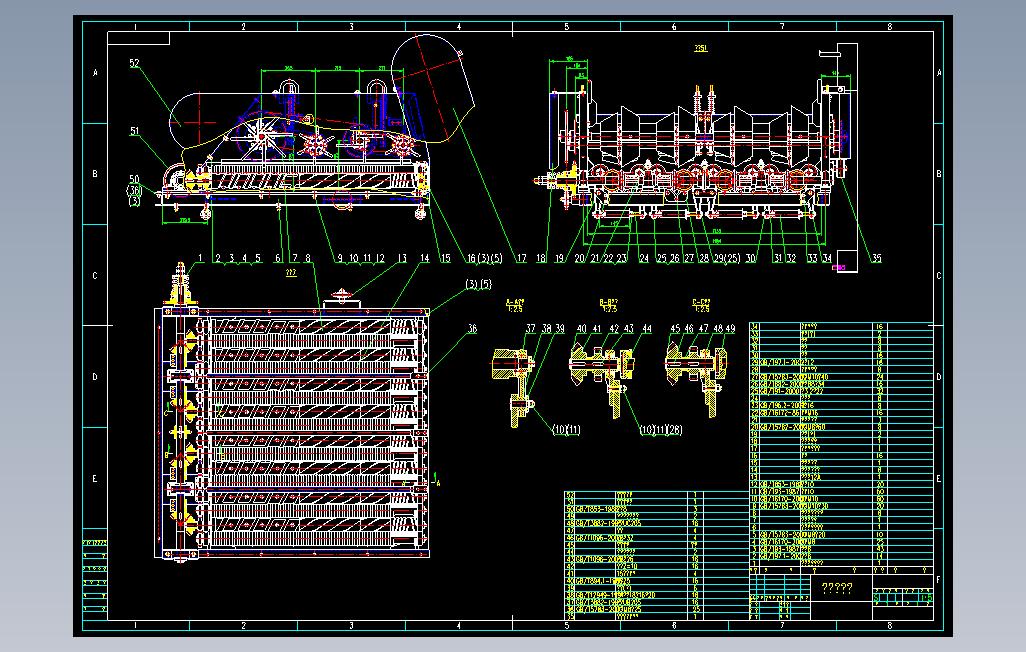The image size is (1026, 652).
Task: Select the yellow A-A section title
Action: coord(515,305)
